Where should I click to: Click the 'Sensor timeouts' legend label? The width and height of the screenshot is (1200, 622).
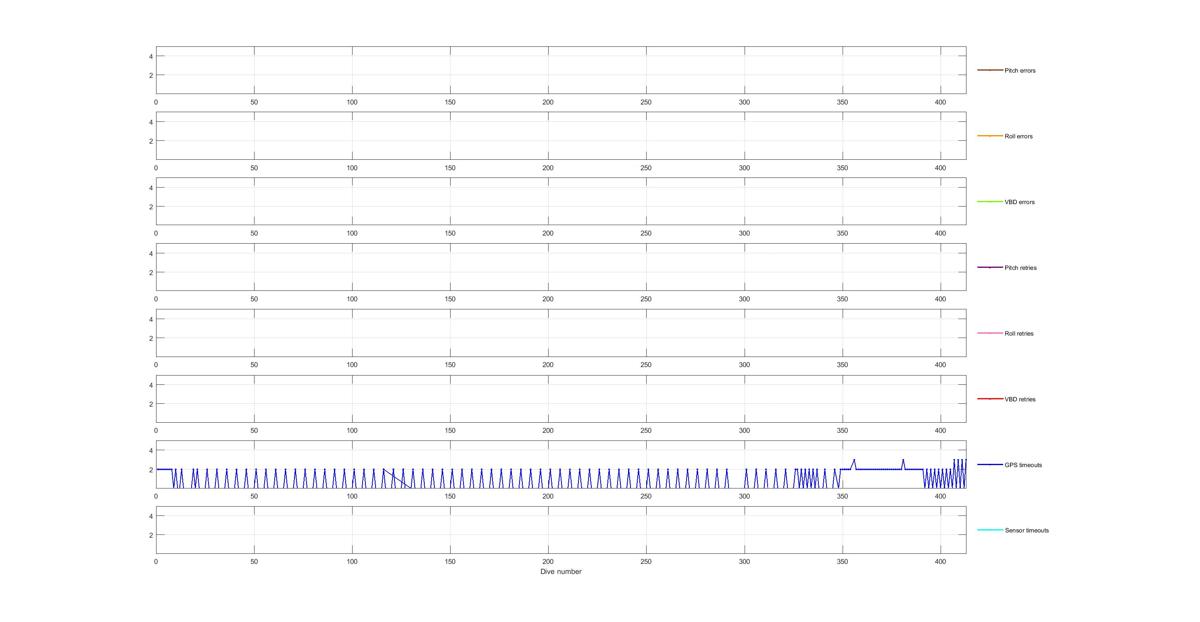[x=1027, y=531]
